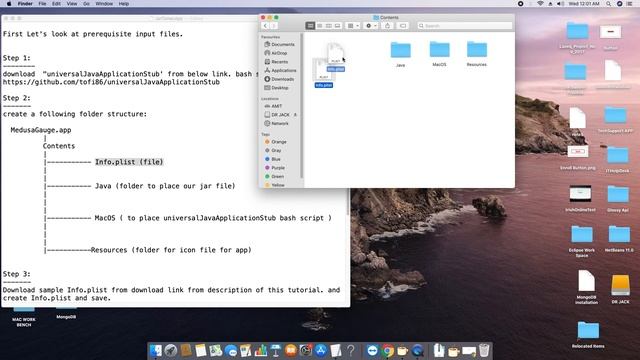Select Relocated Items folder on desktop
Screen dimensions: 640x360
tap(588, 335)
